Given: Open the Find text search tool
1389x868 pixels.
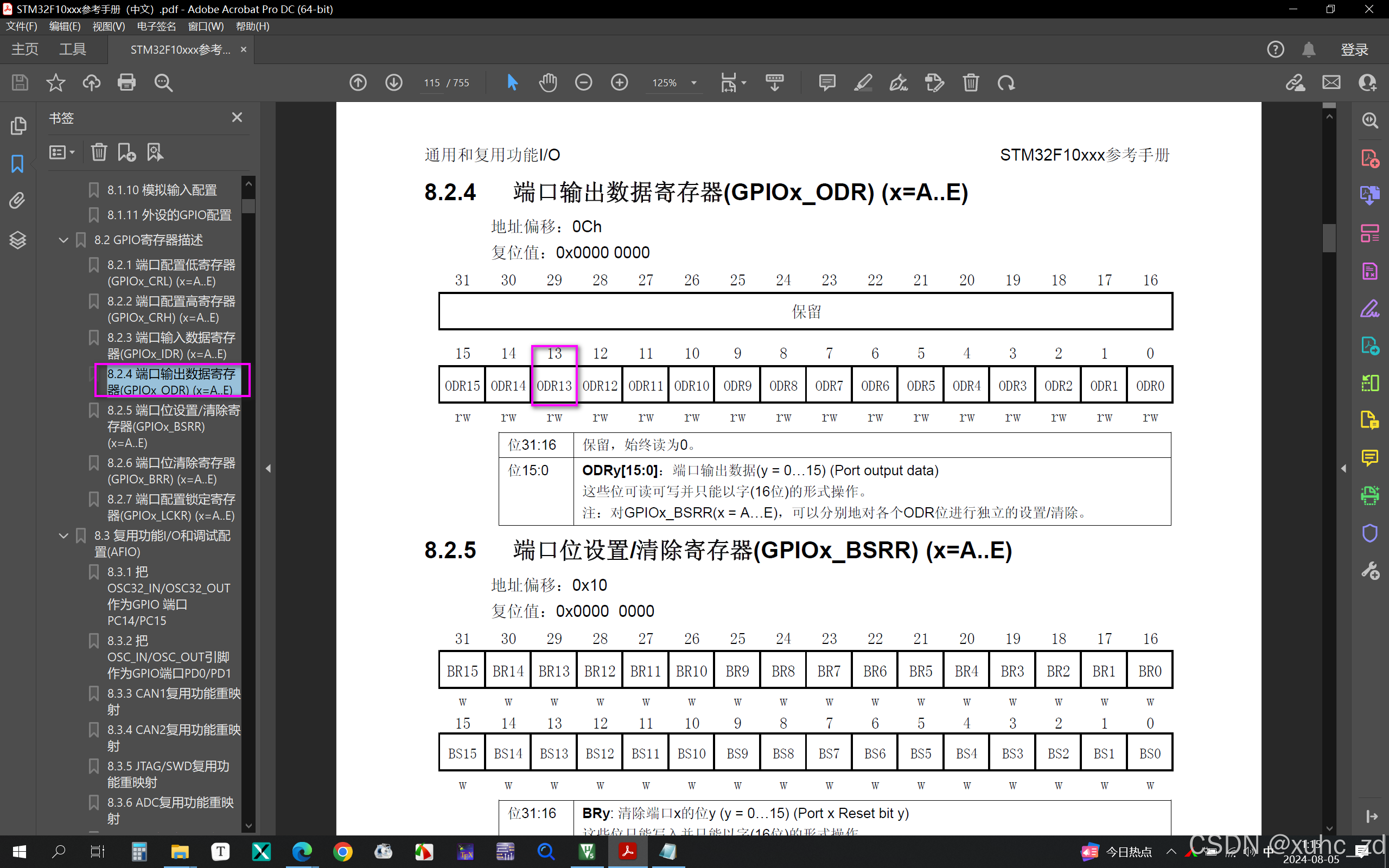Looking at the screenshot, I should 163,82.
